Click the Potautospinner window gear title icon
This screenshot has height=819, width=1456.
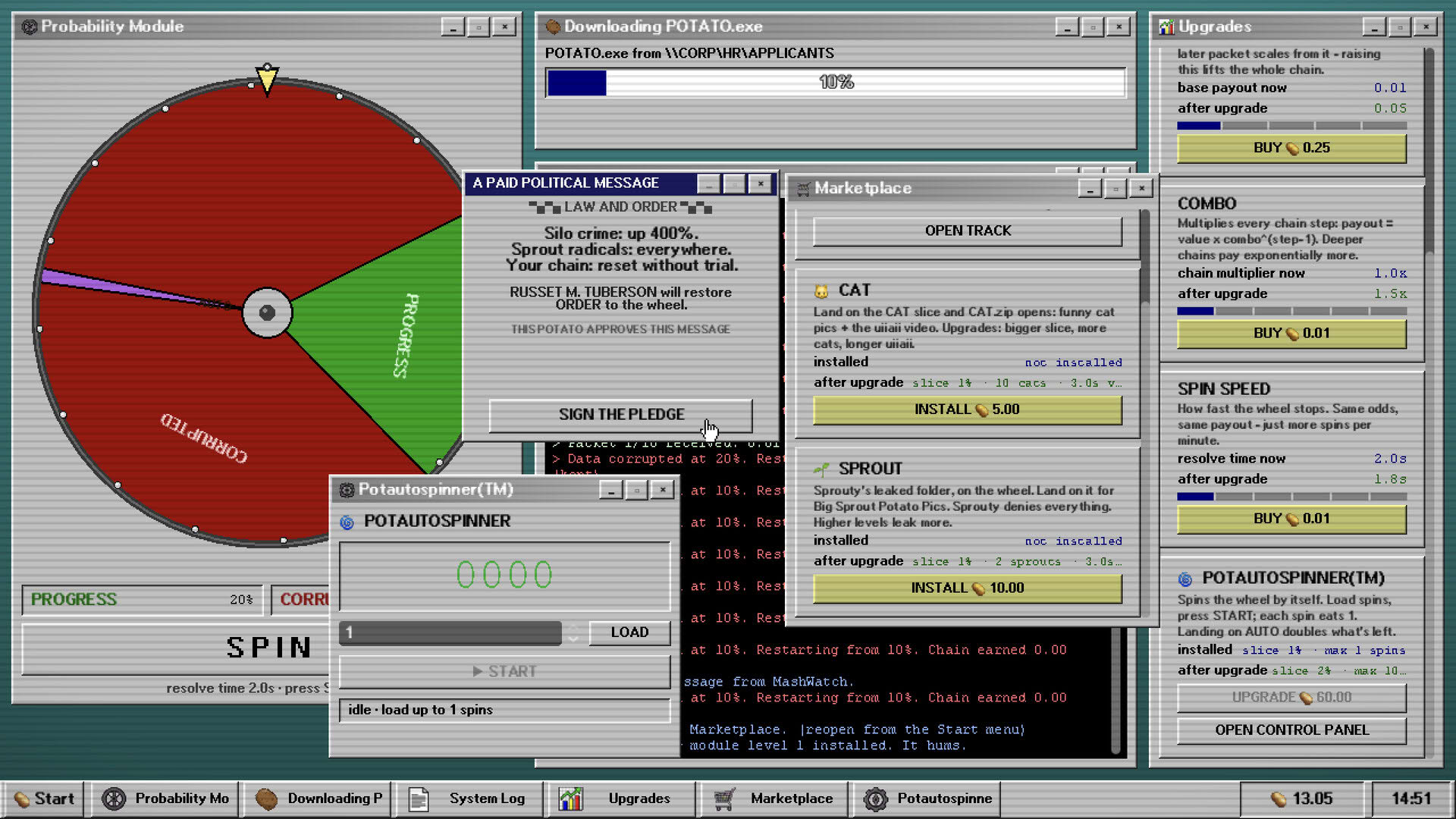pos(347,490)
